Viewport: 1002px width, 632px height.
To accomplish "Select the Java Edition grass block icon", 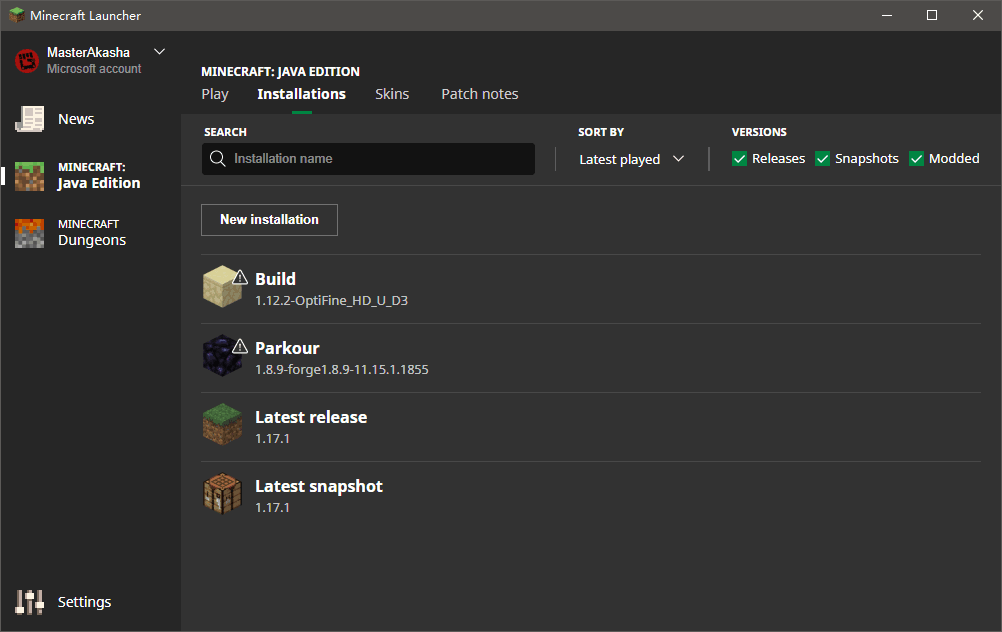I will pyautogui.click(x=29, y=176).
